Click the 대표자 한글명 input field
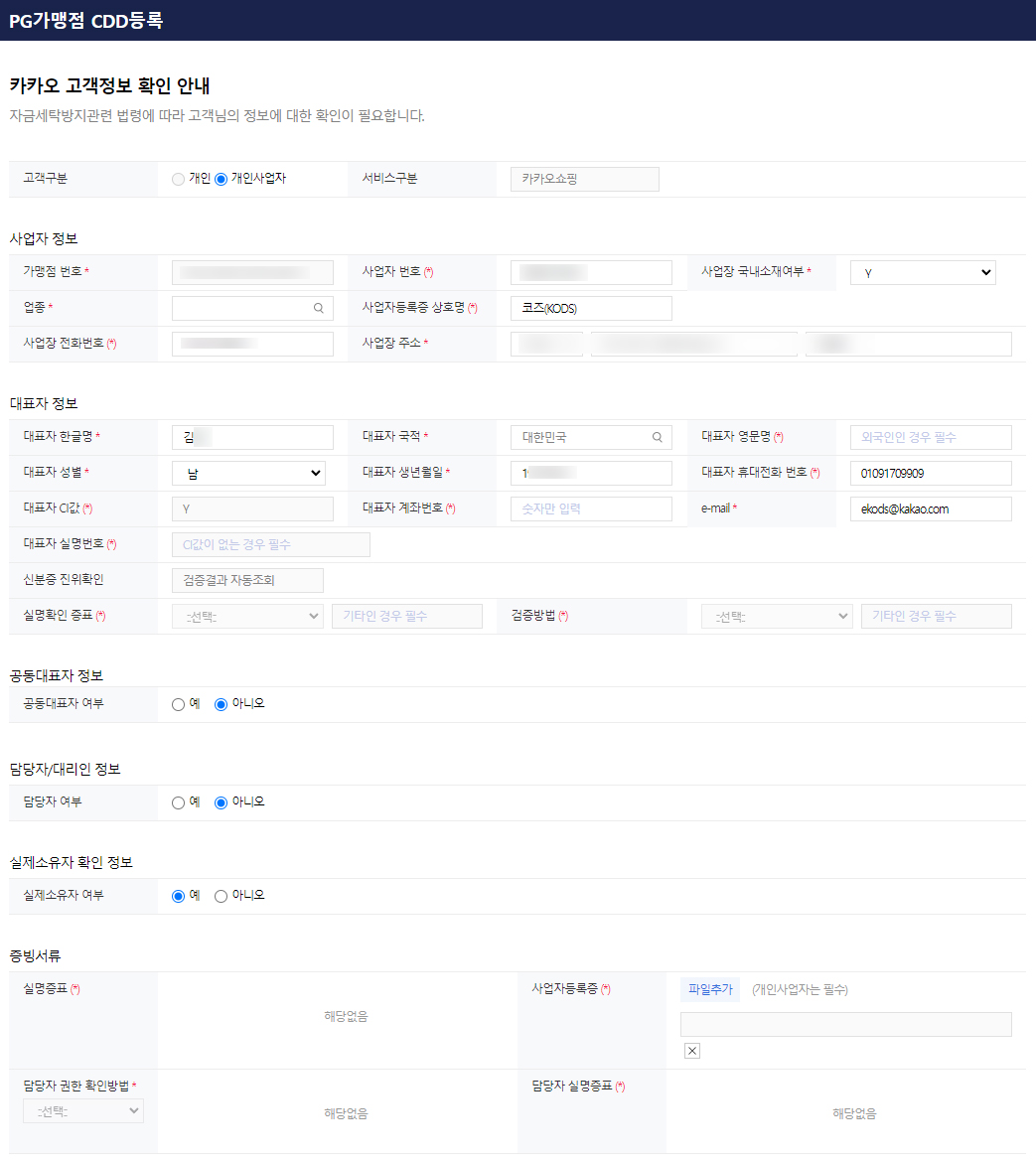Viewport: 1036px width, 1162px height. [x=252, y=437]
